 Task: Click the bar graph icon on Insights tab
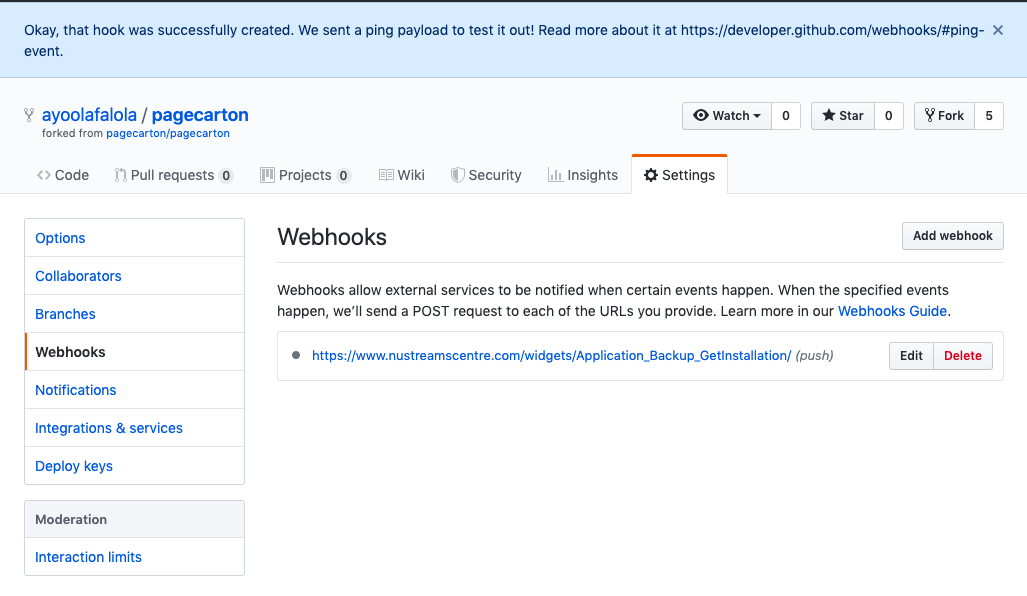pos(555,175)
